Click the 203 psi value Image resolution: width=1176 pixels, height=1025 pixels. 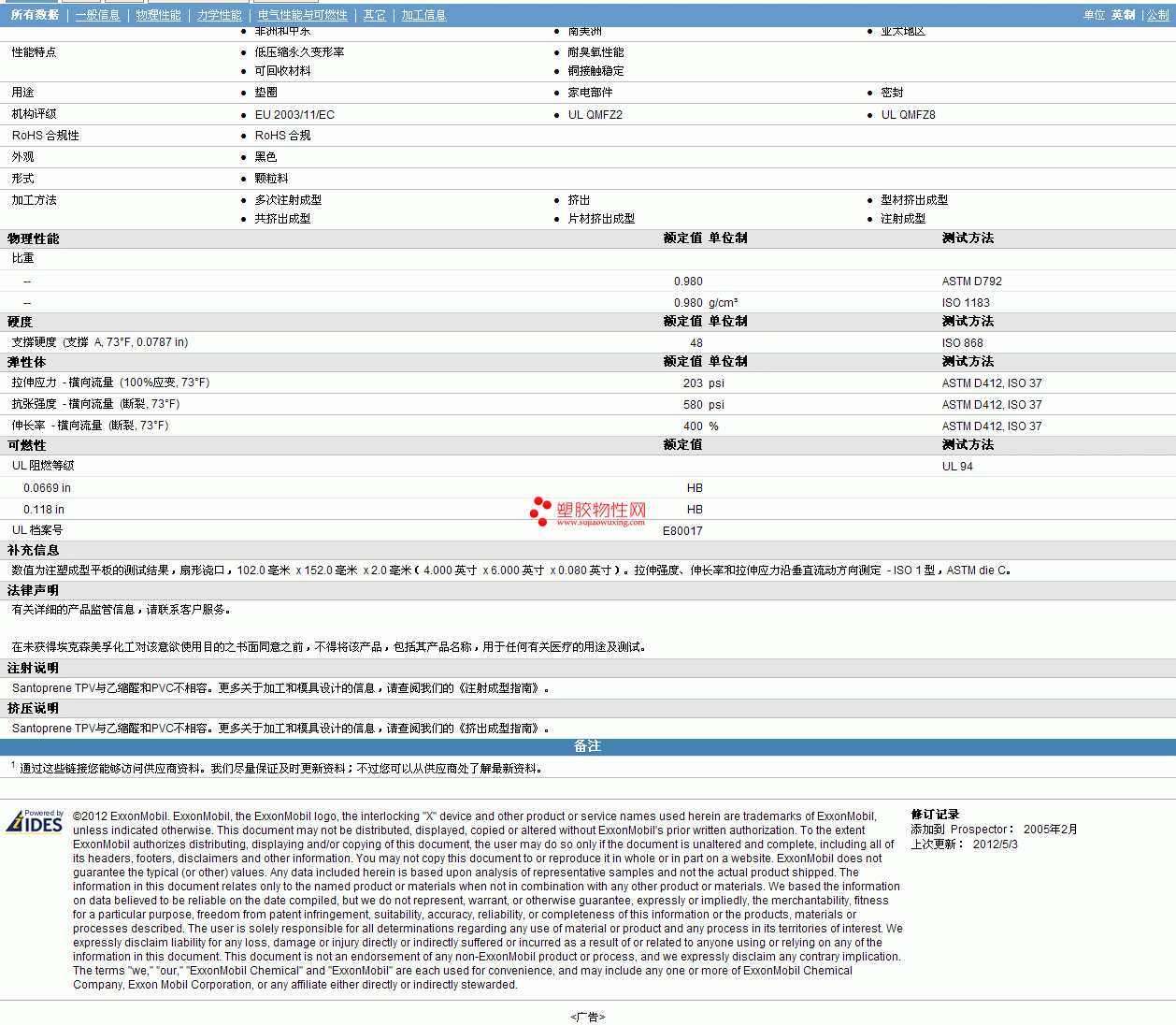click(x=704, y=383)
